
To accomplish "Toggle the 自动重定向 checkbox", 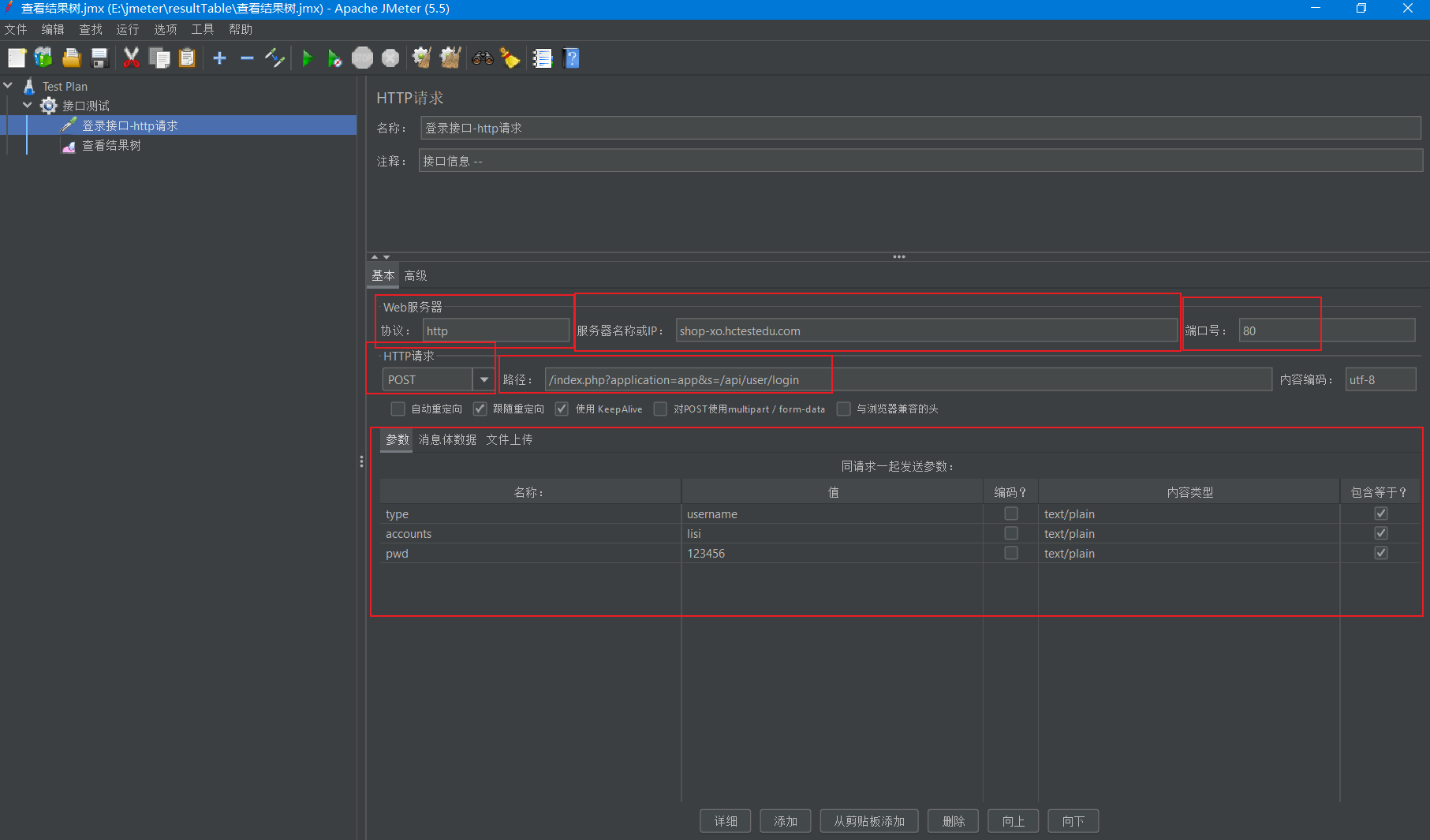I will tap(398, 409).
